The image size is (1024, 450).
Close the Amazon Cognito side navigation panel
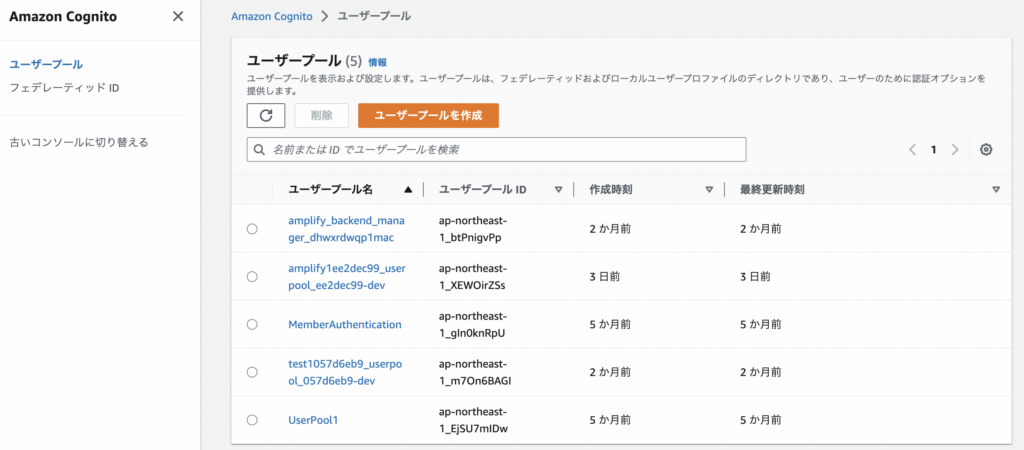pos(178,17)
